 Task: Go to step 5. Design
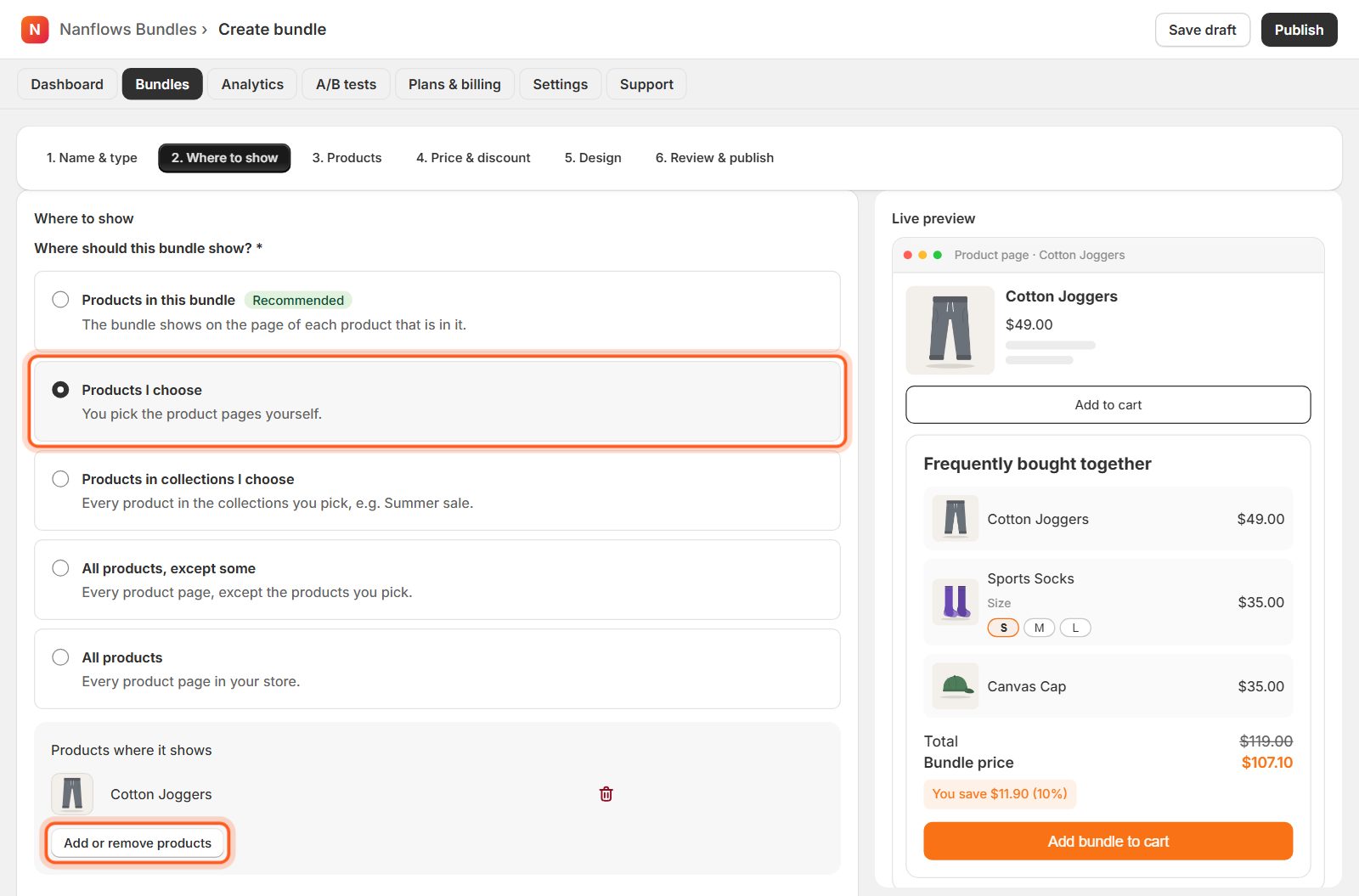[x=593, y=158]
